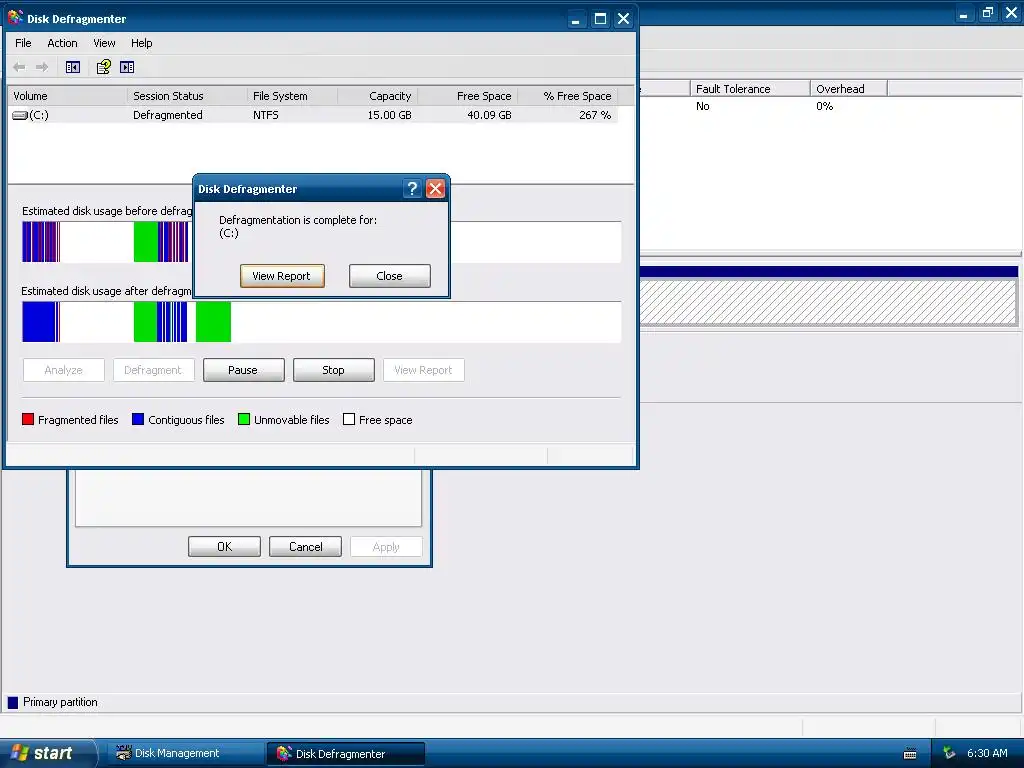Click the Disk Defragmenter title bar icon
The height and width of the screenshot is (768, 1024).
click(15, 18)
